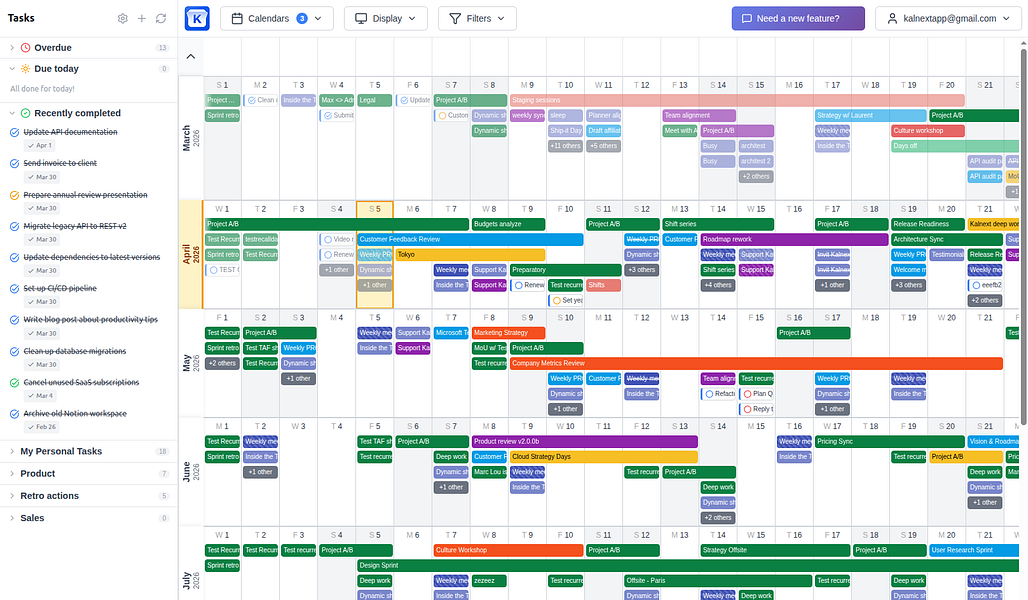Click the Overdue clock icon

(26, 47)
